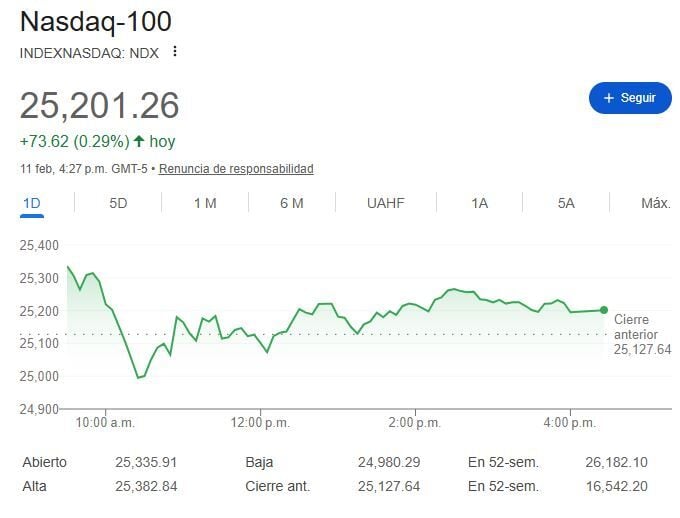Select the UAHF year-to-date tab
The image size is (680, 518).
[385, 203]
